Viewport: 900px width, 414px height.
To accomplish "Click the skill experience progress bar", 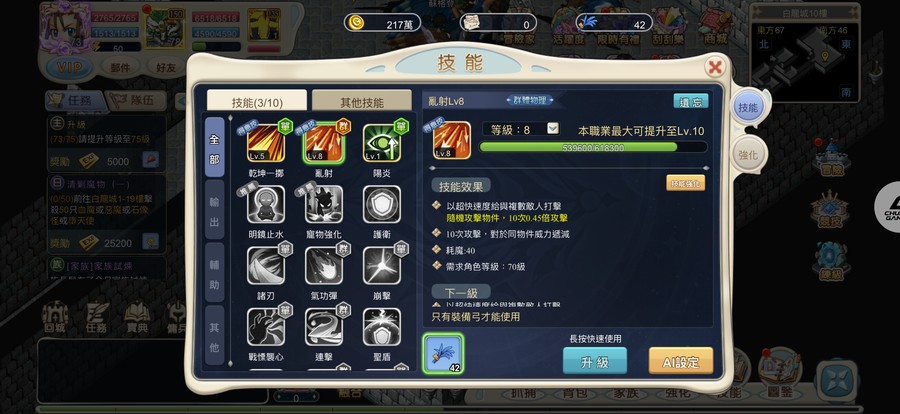I will [x=593, y=148].
